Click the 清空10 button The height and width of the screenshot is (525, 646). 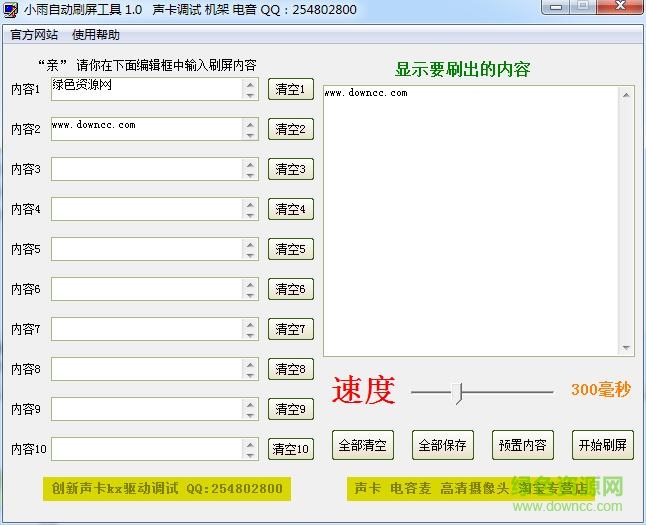click(291, 449)
